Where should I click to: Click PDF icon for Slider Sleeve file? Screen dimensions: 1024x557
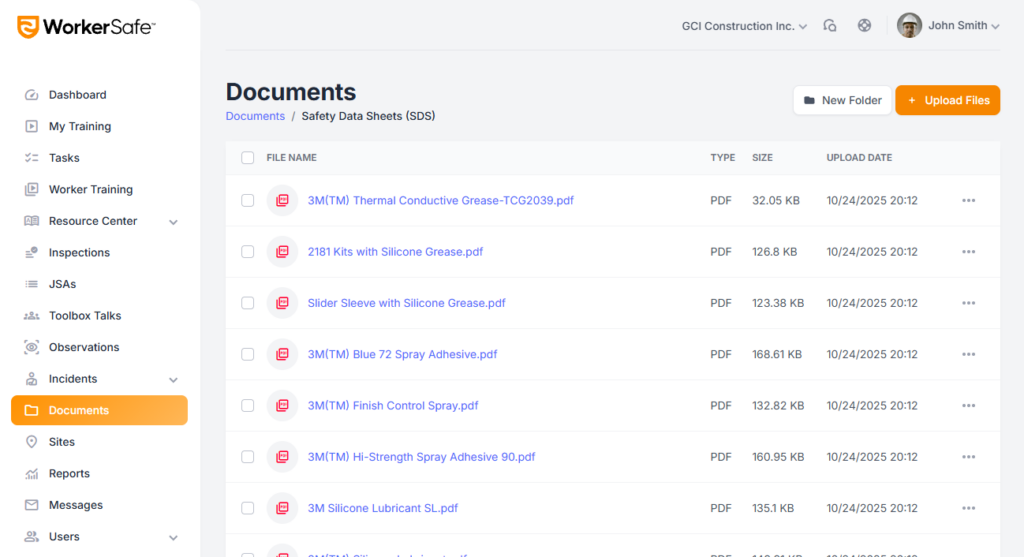[282, 303]
